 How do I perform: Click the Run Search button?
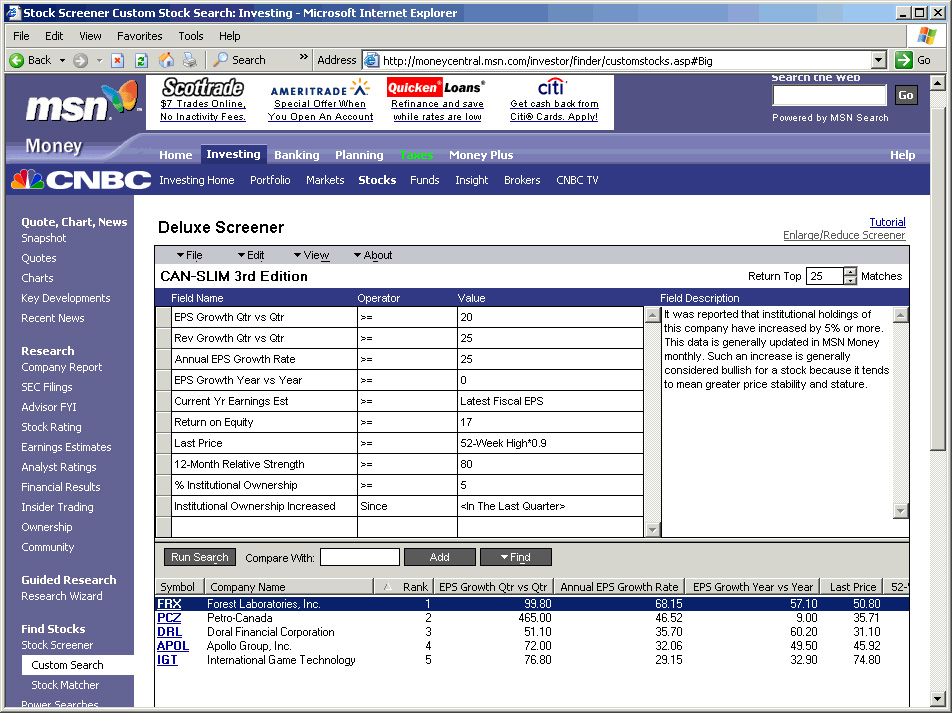[199, 557]
